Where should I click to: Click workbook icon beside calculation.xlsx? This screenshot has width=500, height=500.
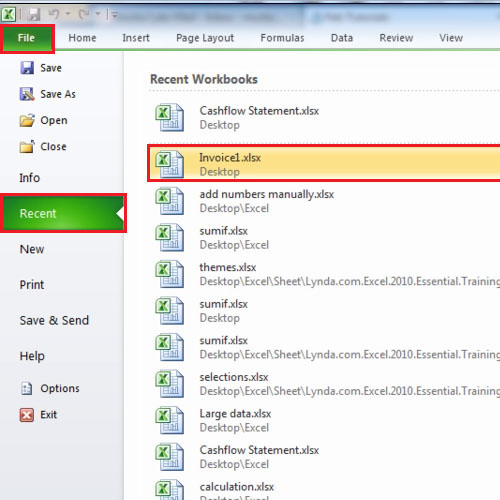(x=169, y=490)
